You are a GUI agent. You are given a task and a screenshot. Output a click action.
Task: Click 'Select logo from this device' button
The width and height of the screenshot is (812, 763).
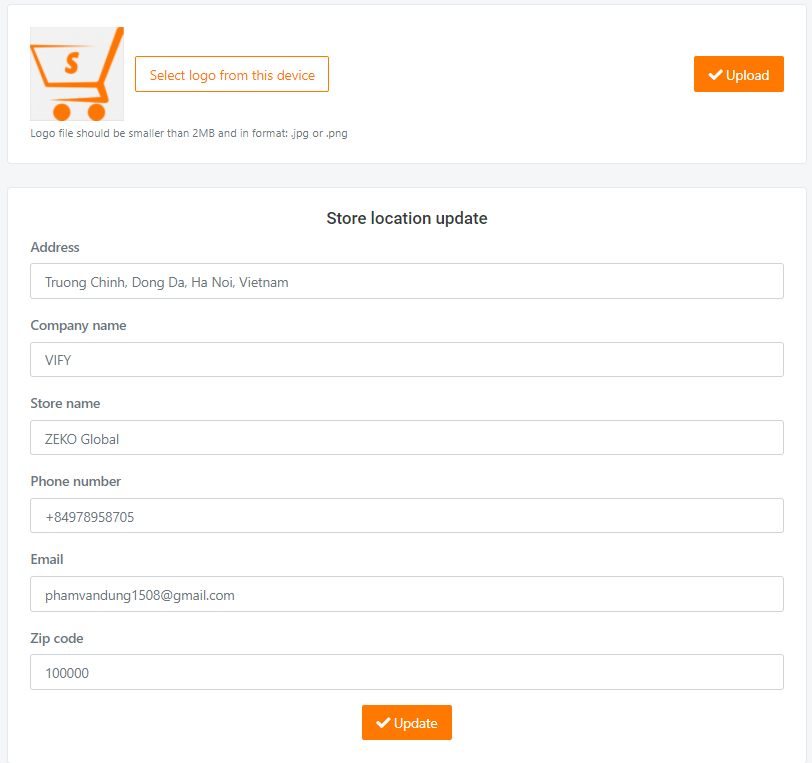pos(232,74)
